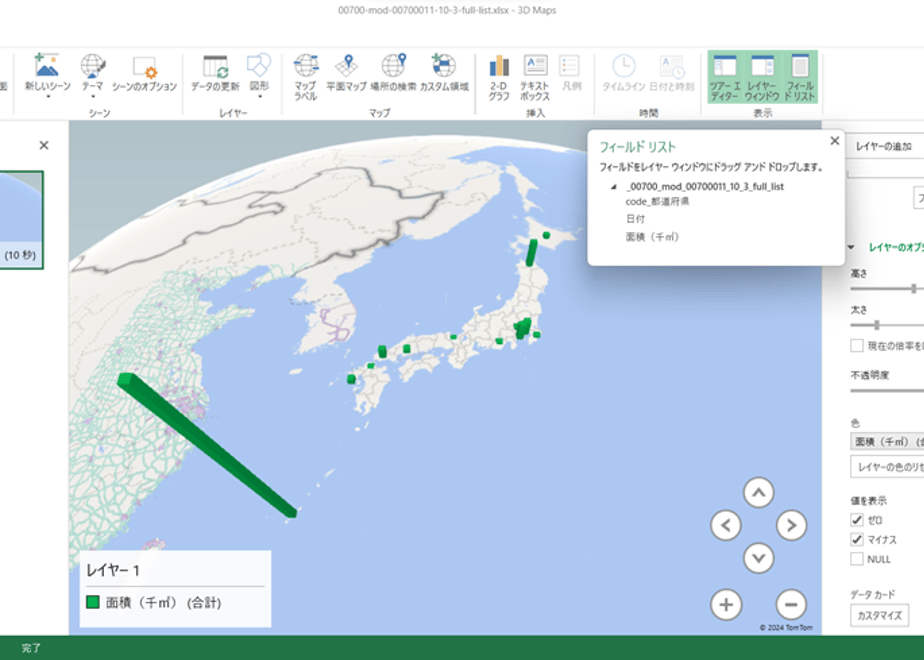Switch to 平面マップ flat map
This screenshot has width=924, height=660.
(346, 74)
